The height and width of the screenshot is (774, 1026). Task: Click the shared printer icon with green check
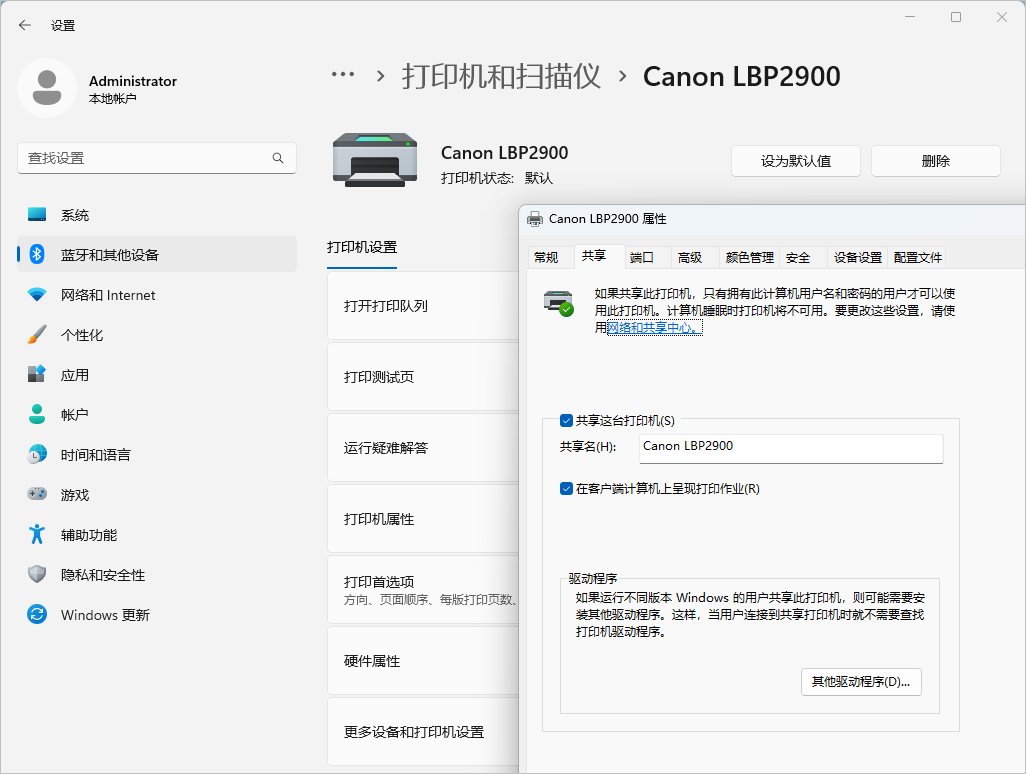pyautogui.click(x=559, y=303)
